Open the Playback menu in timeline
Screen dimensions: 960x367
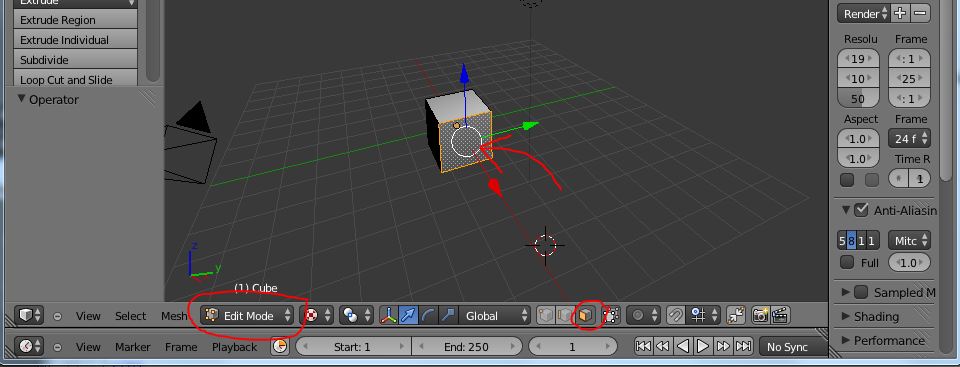click(x=234, y=347)
